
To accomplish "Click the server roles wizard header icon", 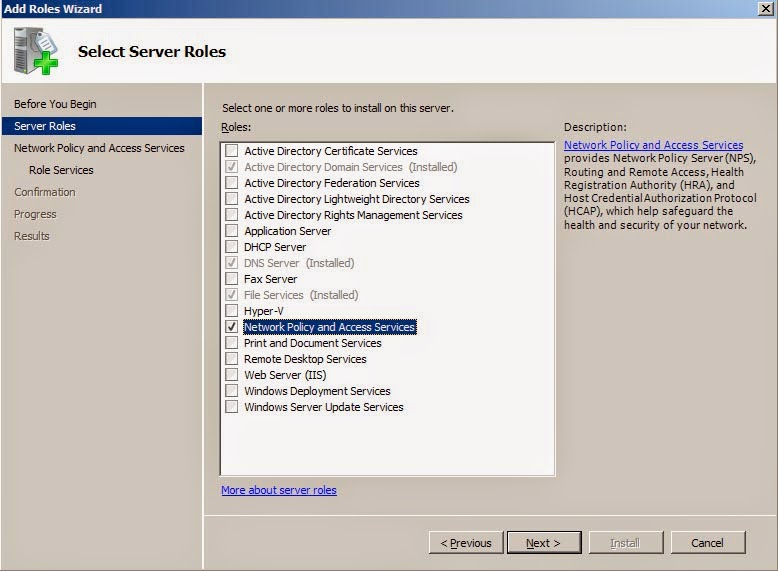I will pyautogui.click(x=36, y=51).
